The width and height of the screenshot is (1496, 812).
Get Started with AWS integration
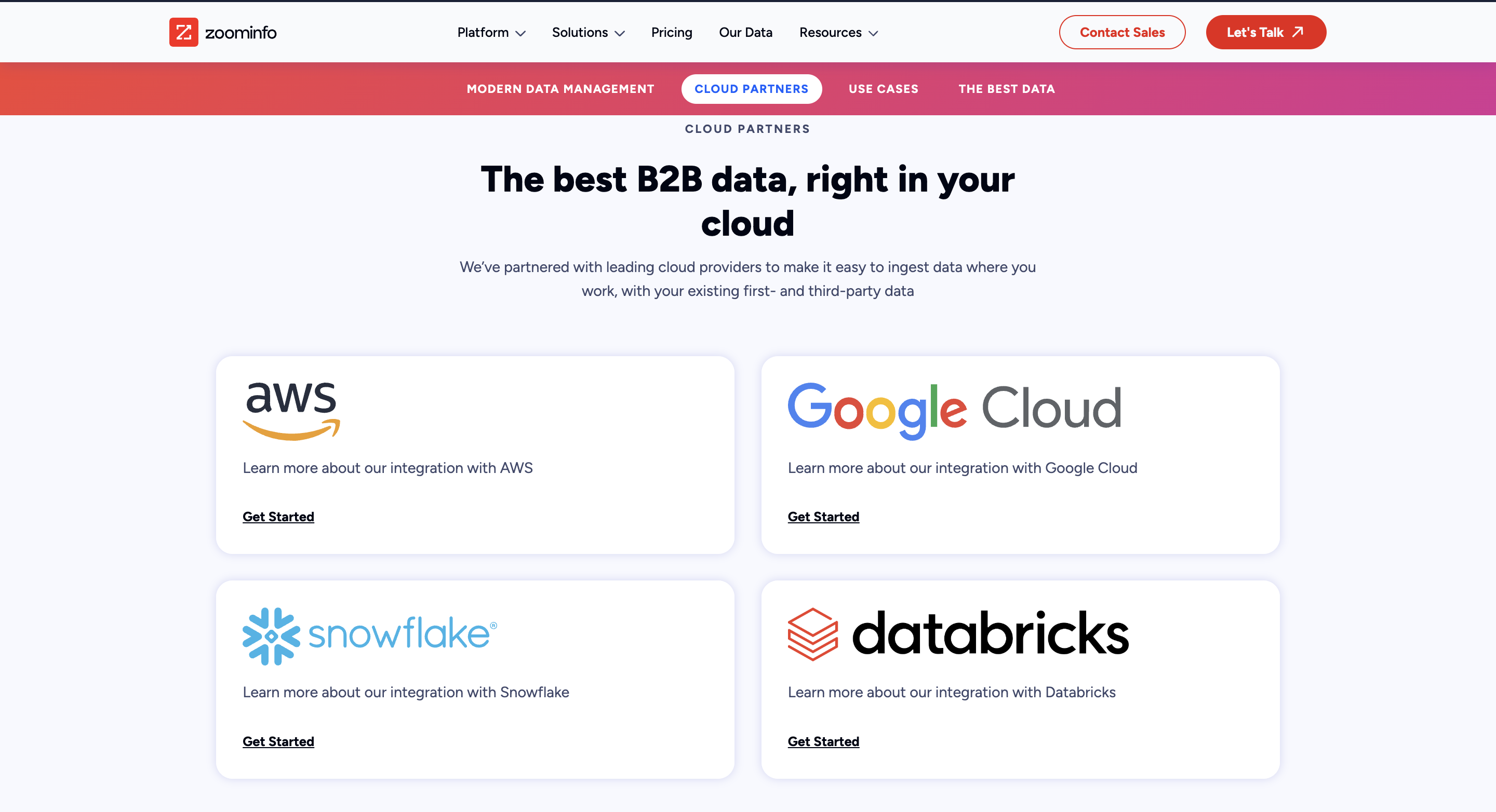[278, 517]
